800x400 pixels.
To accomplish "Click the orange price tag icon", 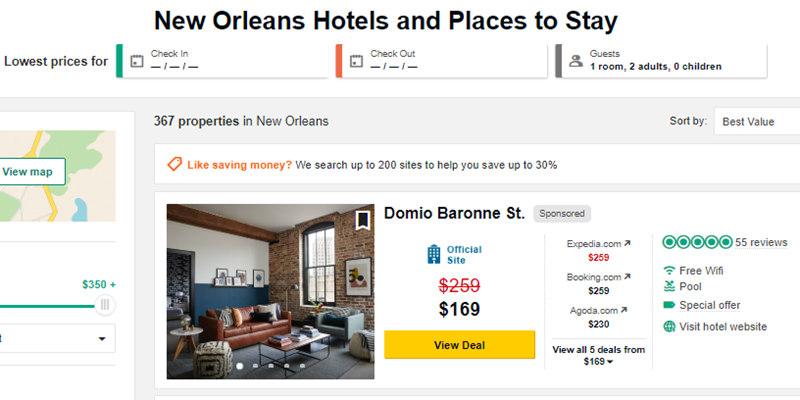I will tap(174, 164).
